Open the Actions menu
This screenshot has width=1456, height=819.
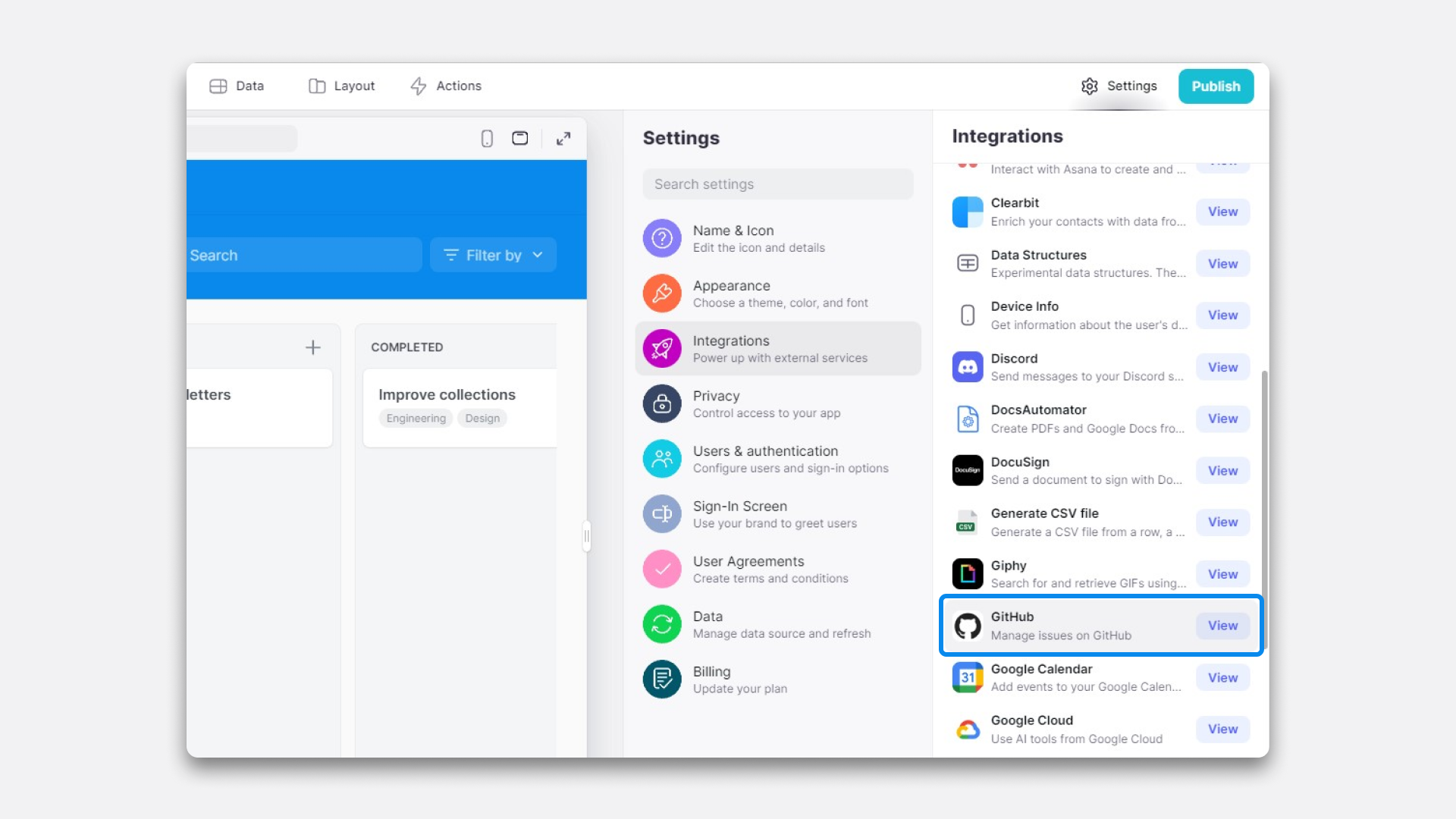445,86
